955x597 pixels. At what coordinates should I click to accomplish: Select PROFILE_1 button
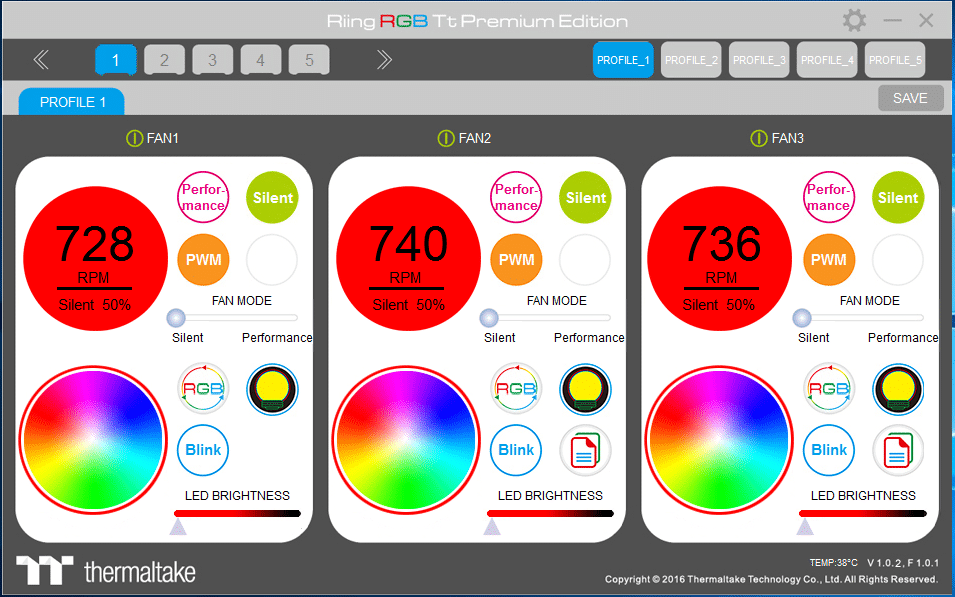coord(623,60)
